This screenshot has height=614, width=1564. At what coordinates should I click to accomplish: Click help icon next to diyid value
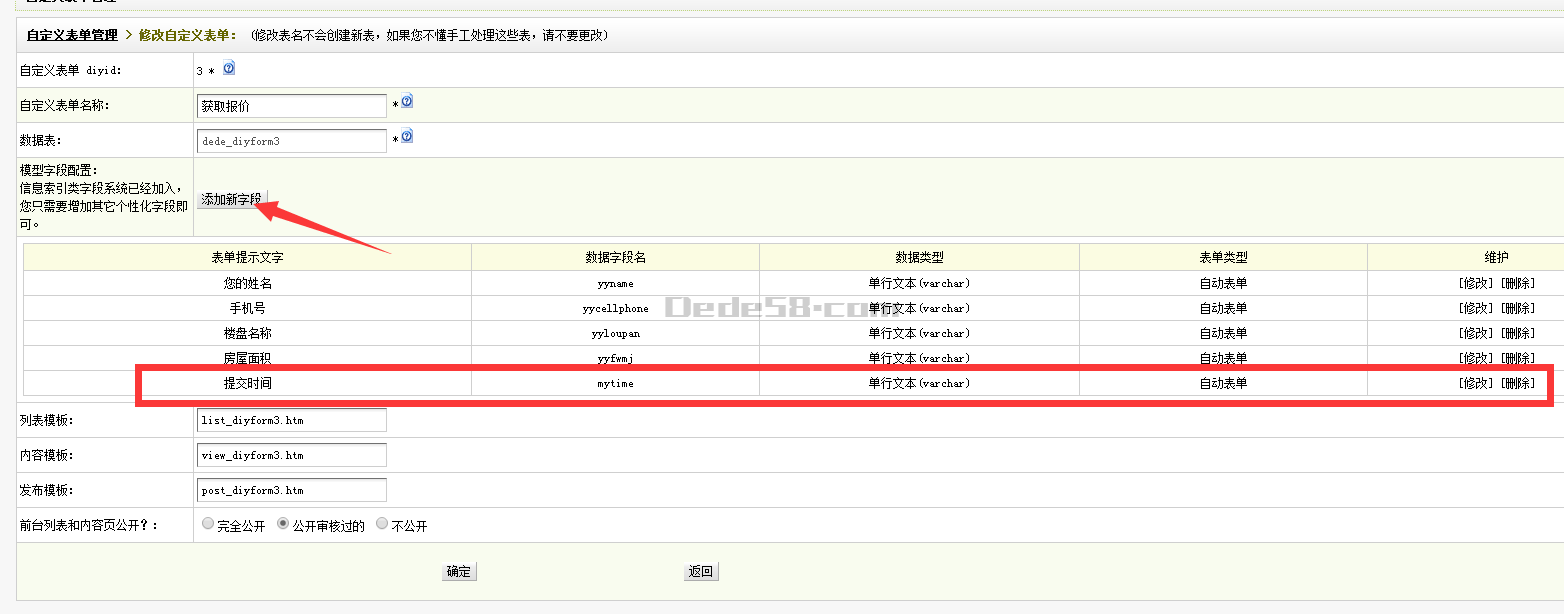(229, 69)
